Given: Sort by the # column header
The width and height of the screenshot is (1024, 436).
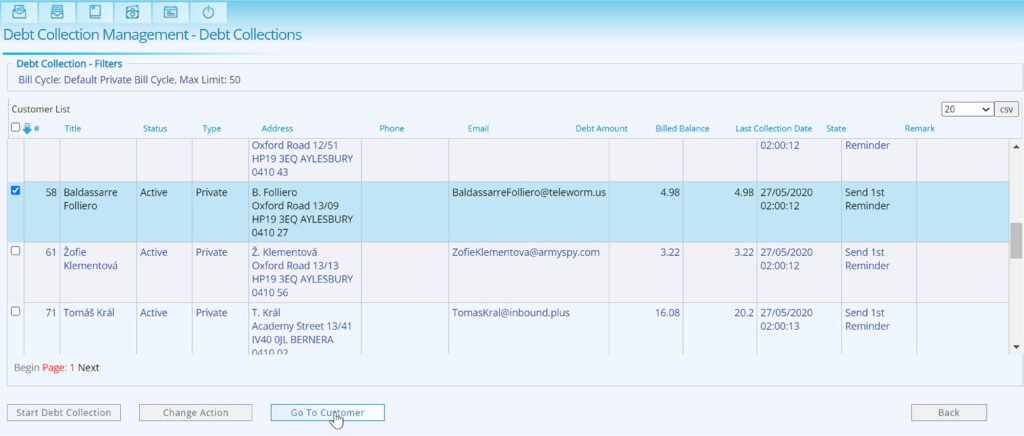Looking at the screenshot, I should tap(37, 129).
